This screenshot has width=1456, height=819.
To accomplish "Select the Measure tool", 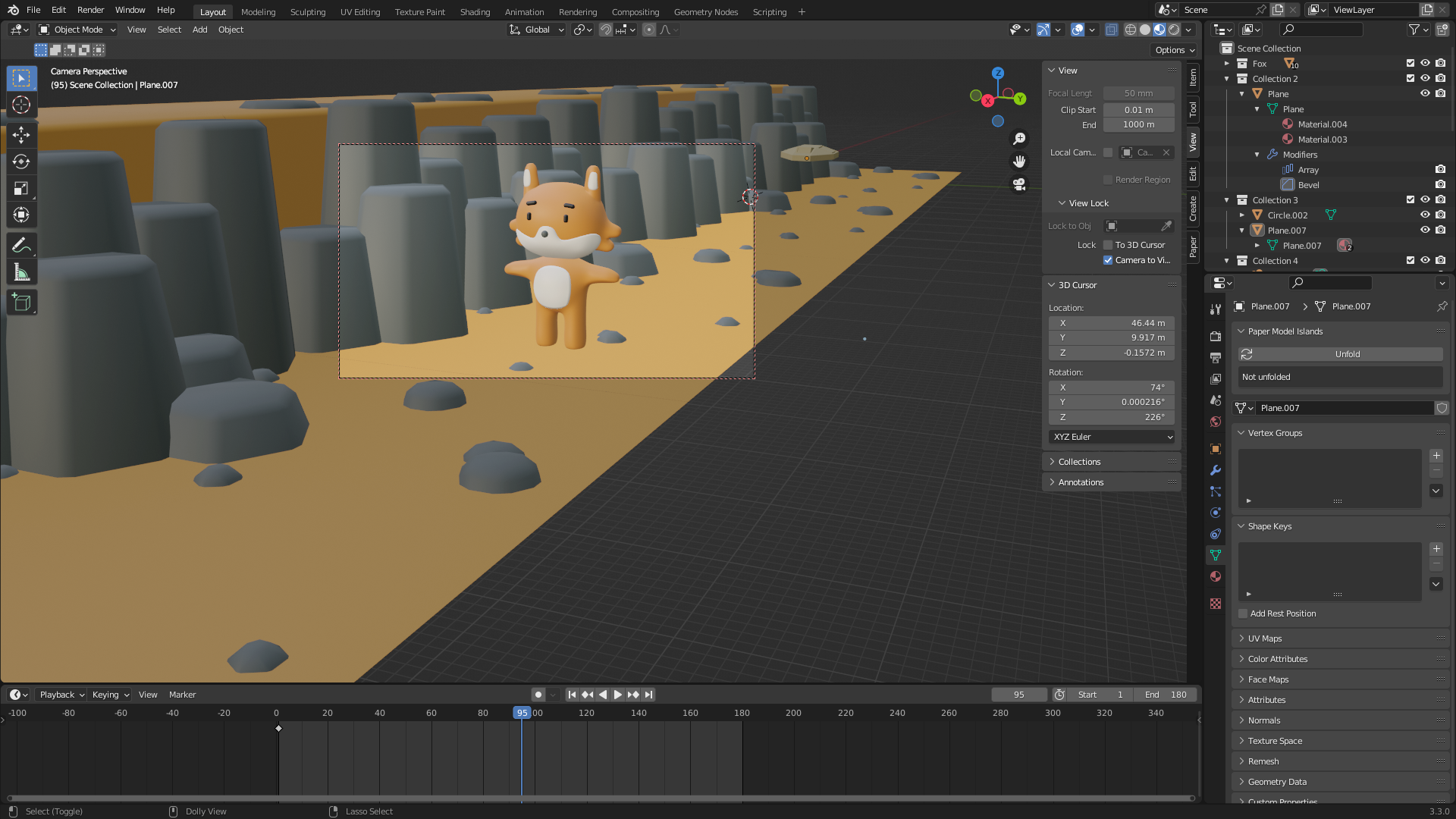I will [21, 271].
